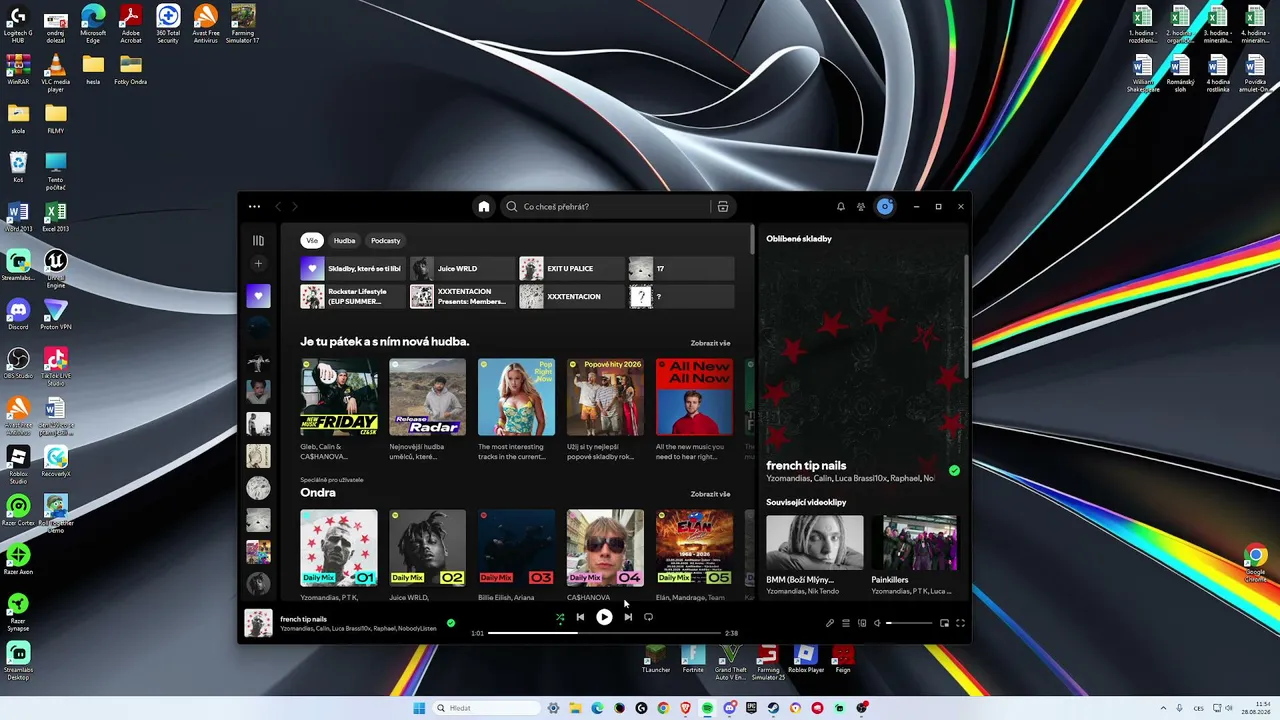Open Popové hity 2026 playlist cover
Screen dimensions: 1280x720
click(606, 397)
